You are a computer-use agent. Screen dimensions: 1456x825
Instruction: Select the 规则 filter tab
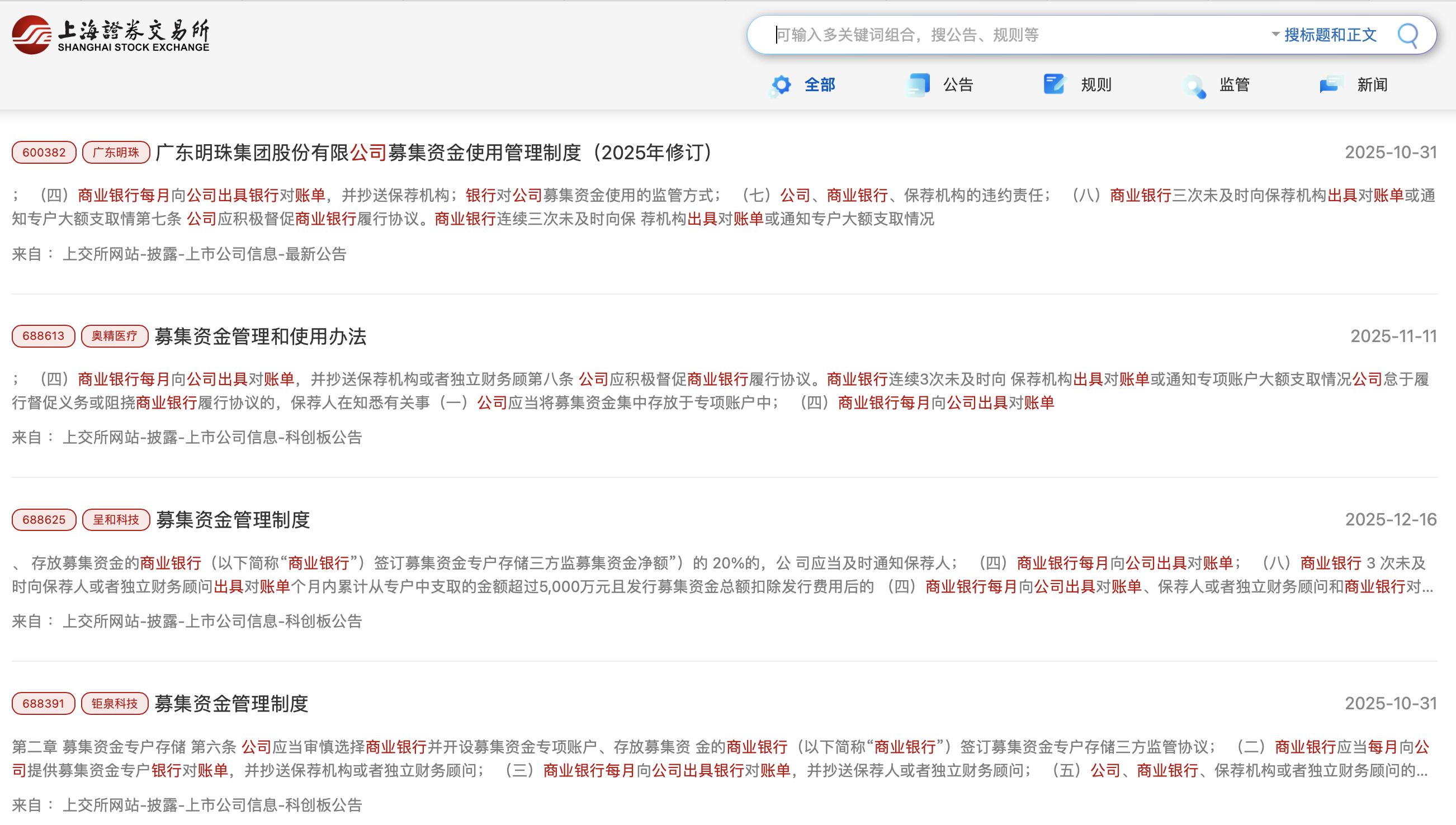click(x=1096, y=85)
